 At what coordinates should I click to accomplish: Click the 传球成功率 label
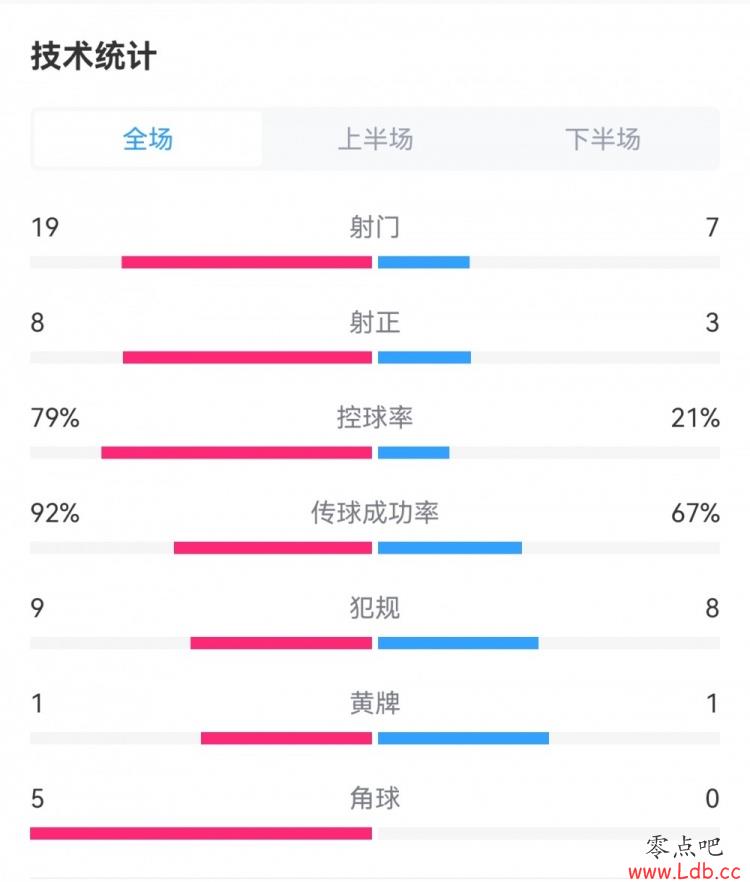pos(375,512)
